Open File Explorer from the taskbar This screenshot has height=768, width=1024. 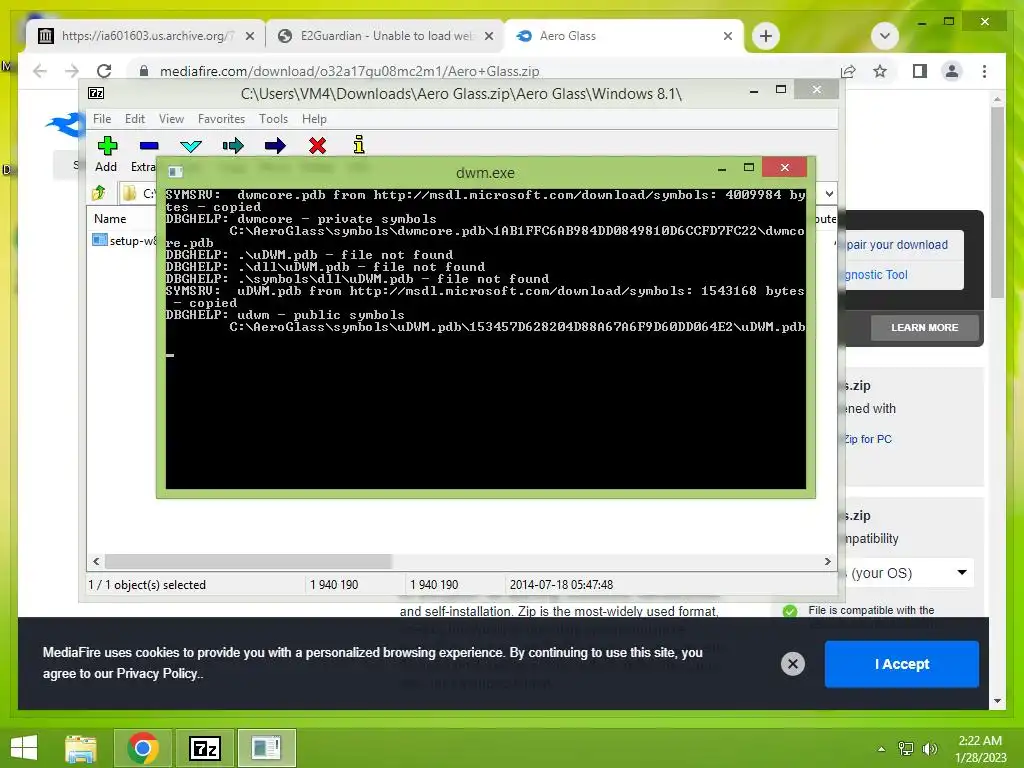click(81, 748)
